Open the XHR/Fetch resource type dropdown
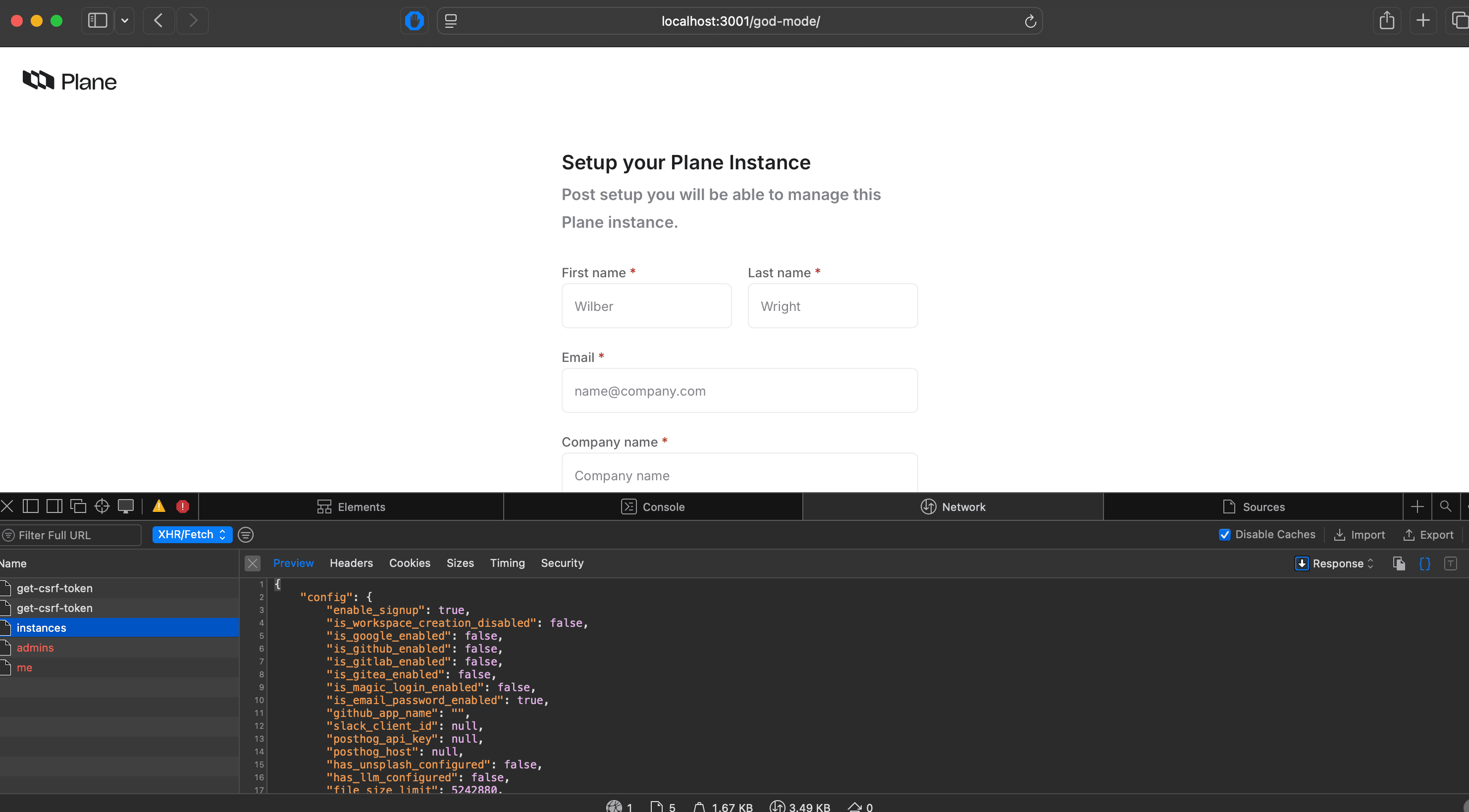The width and height of the screenshot is (1469, 812). (x=192, y=534)
